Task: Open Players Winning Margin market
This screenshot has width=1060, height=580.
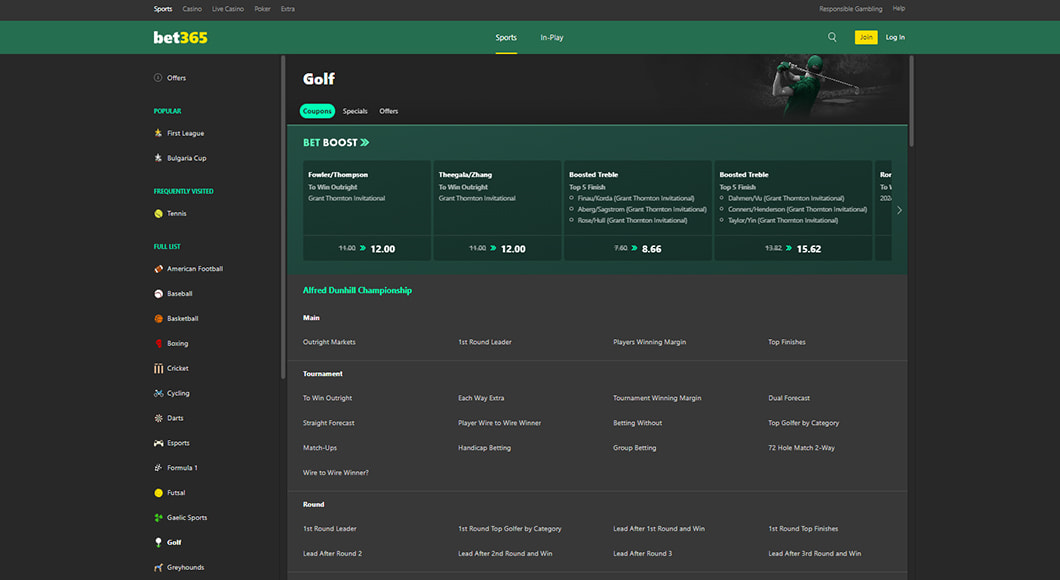Action: [x=650, y=342]
